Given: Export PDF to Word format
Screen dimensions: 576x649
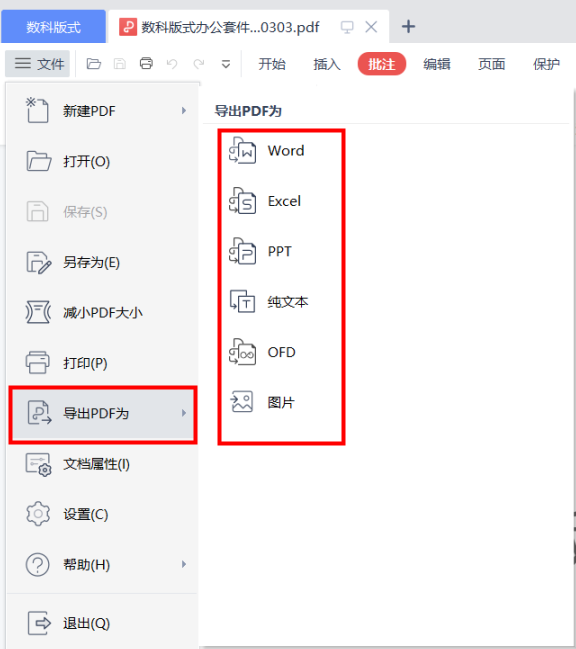Looking at the screenshot, I should pyautogui.click(x=267, y=151).
